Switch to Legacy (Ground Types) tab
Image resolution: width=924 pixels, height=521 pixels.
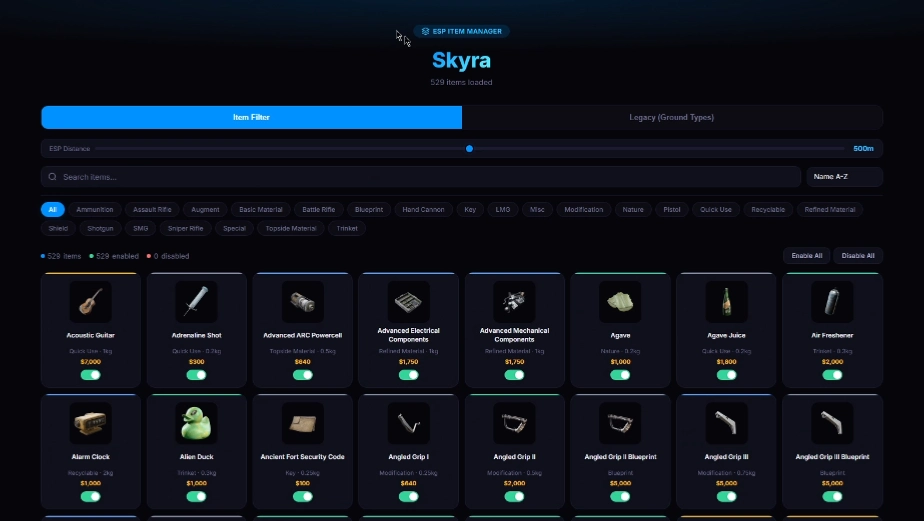672,117
